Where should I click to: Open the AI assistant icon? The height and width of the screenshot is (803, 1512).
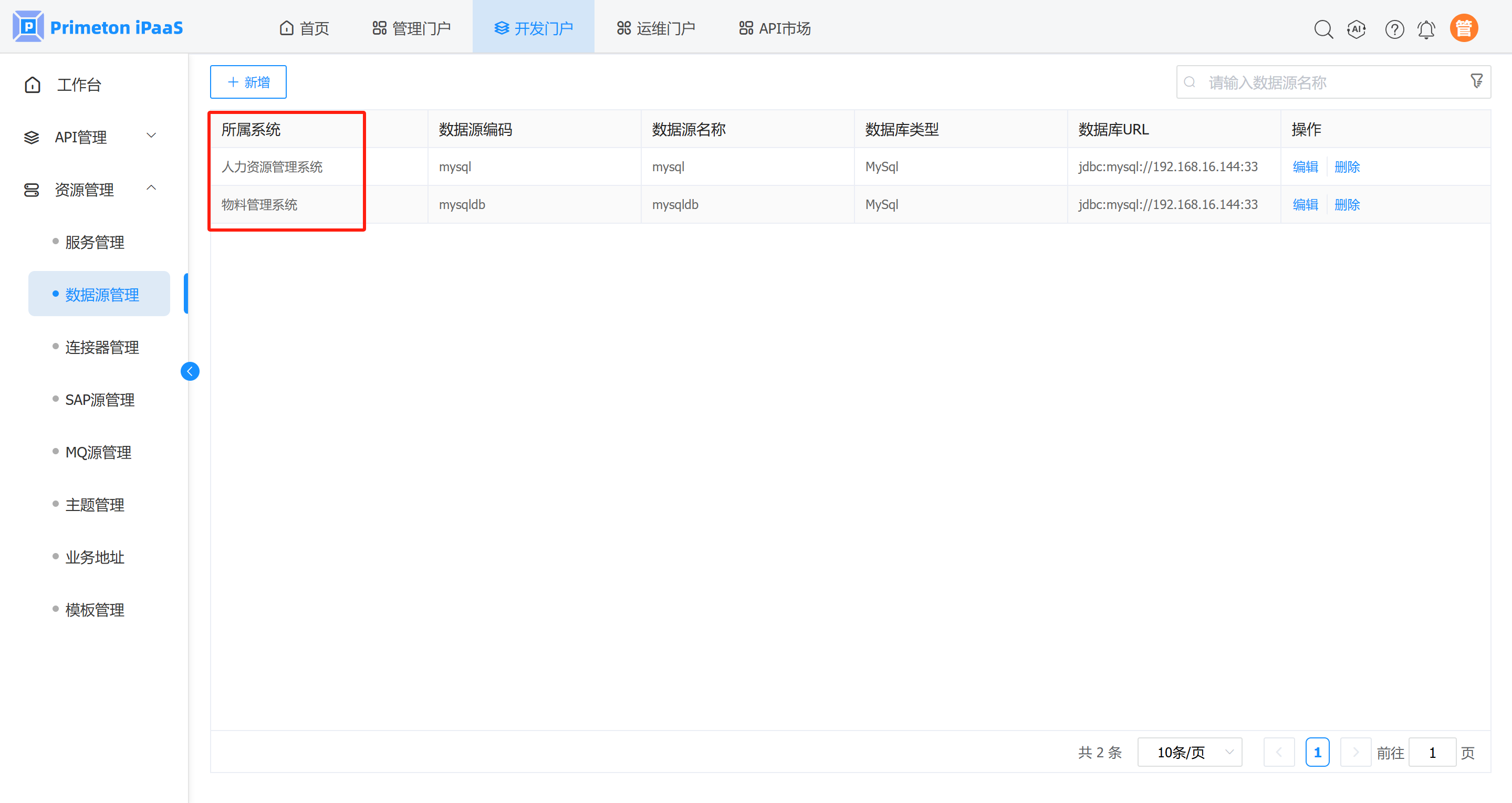(x=1357, y=29)
